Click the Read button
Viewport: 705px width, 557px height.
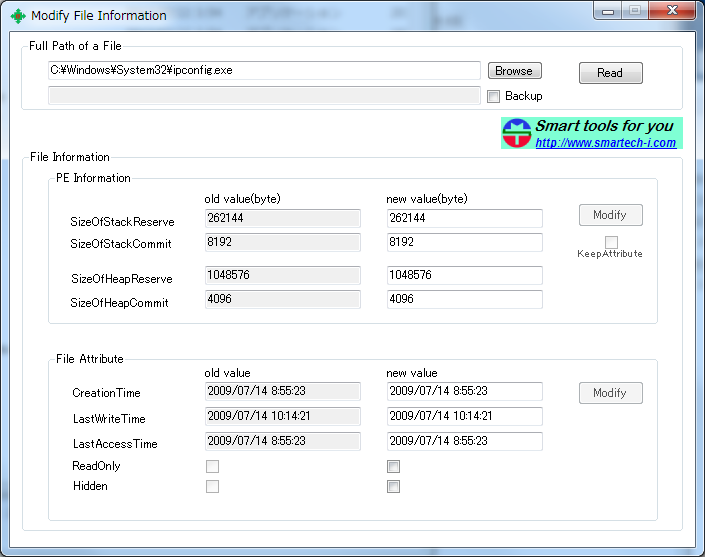[610, 73]
